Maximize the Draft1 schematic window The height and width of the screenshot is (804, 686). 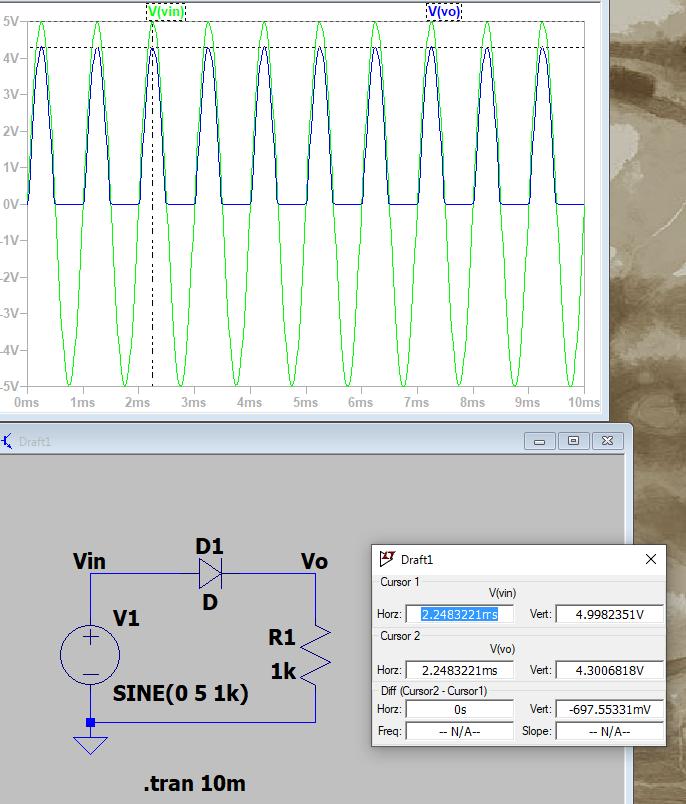coord(573,441)
